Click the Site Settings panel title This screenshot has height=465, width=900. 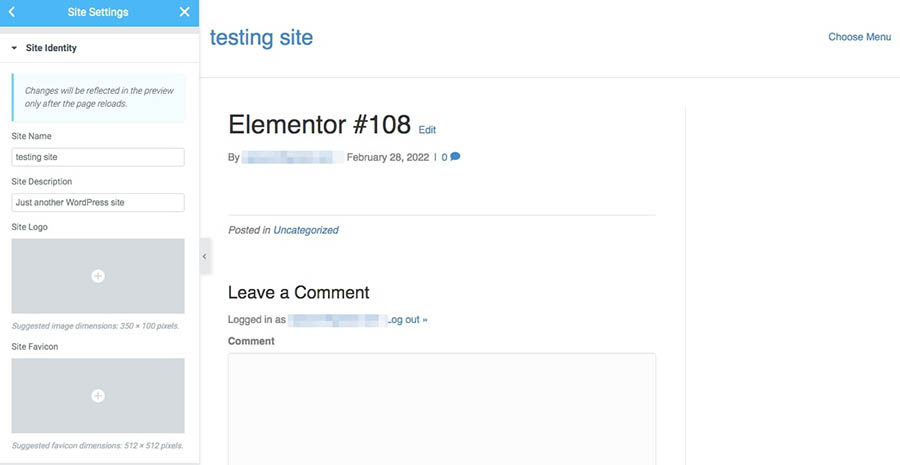[98, 12]
